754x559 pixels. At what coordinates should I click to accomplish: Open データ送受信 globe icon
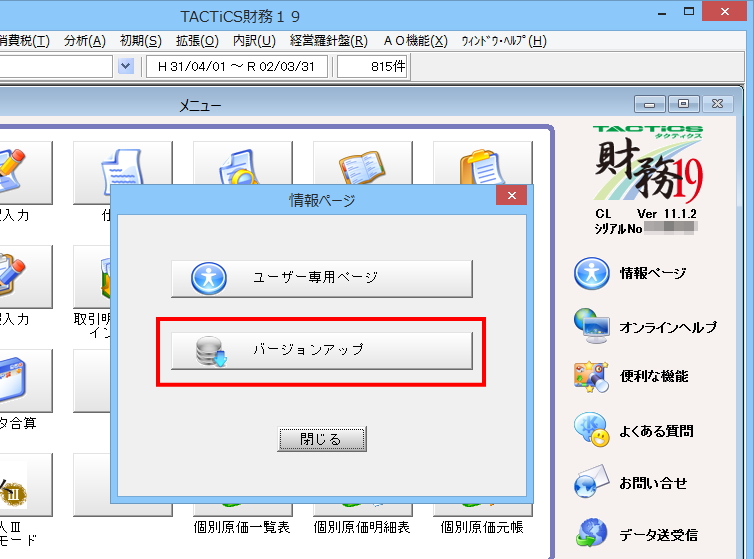pos(592,534)
